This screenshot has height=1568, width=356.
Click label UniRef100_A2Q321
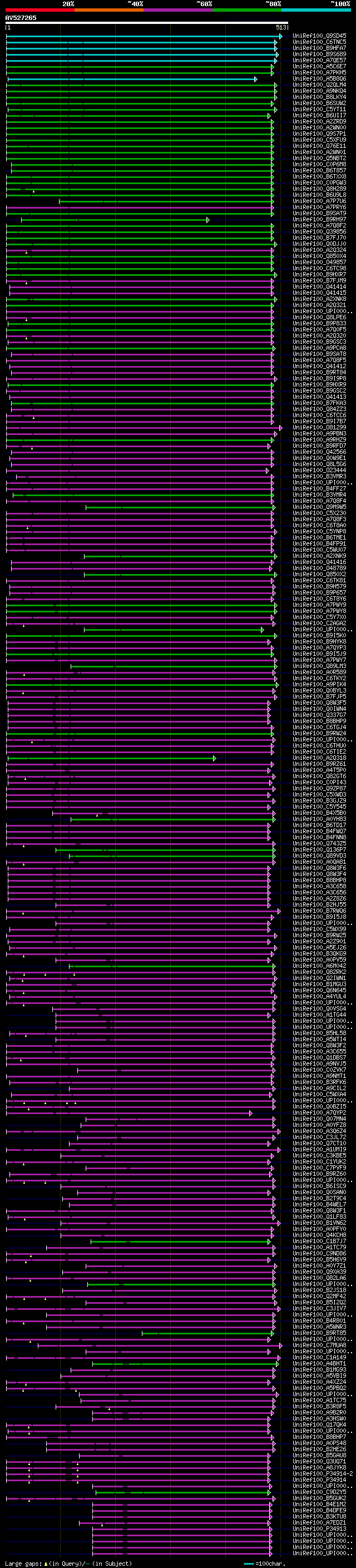319,305
